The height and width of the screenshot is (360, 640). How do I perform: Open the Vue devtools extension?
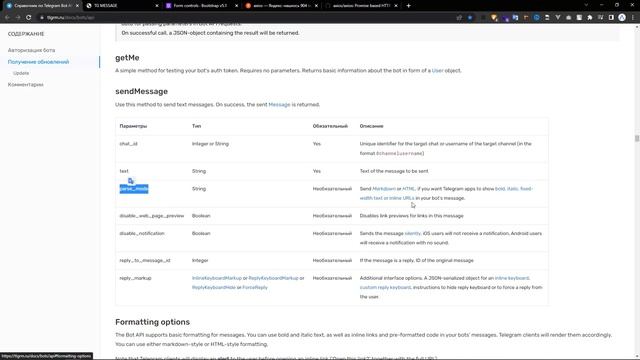558,18
